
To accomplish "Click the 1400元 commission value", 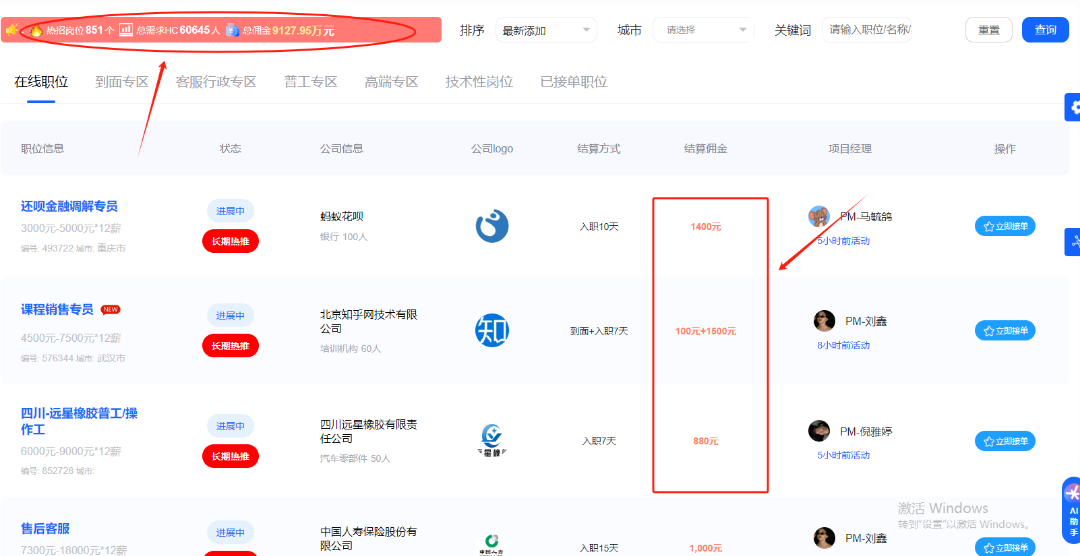I will click(x=706, y=227).
